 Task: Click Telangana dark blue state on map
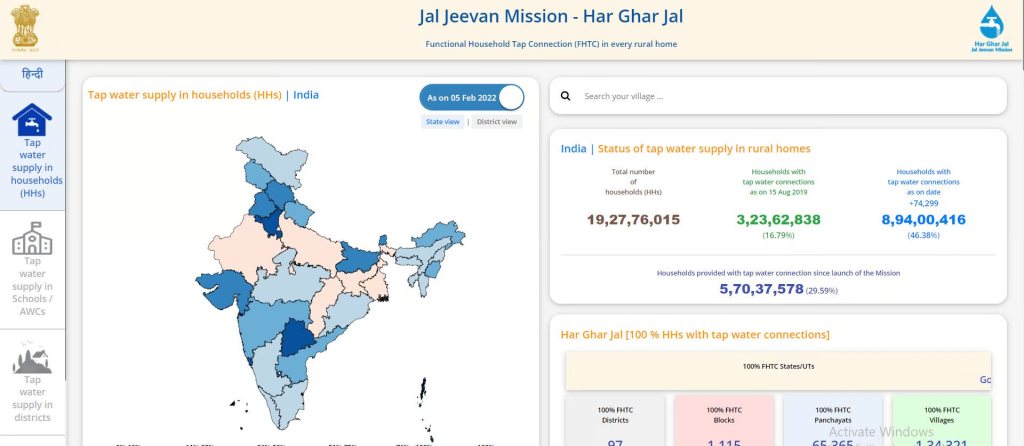tap(296, 338)
